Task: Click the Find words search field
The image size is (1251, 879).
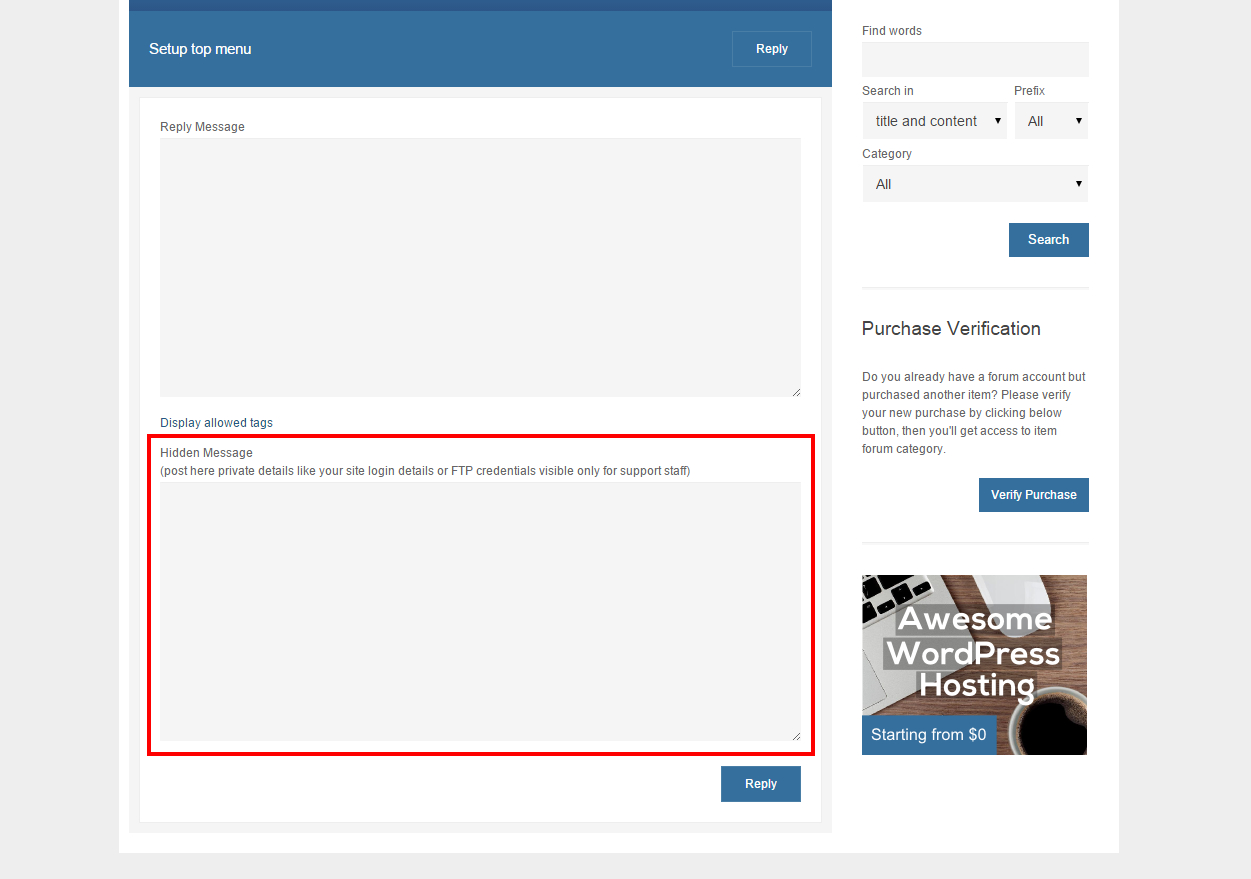Action: click(x=975, y=60)
